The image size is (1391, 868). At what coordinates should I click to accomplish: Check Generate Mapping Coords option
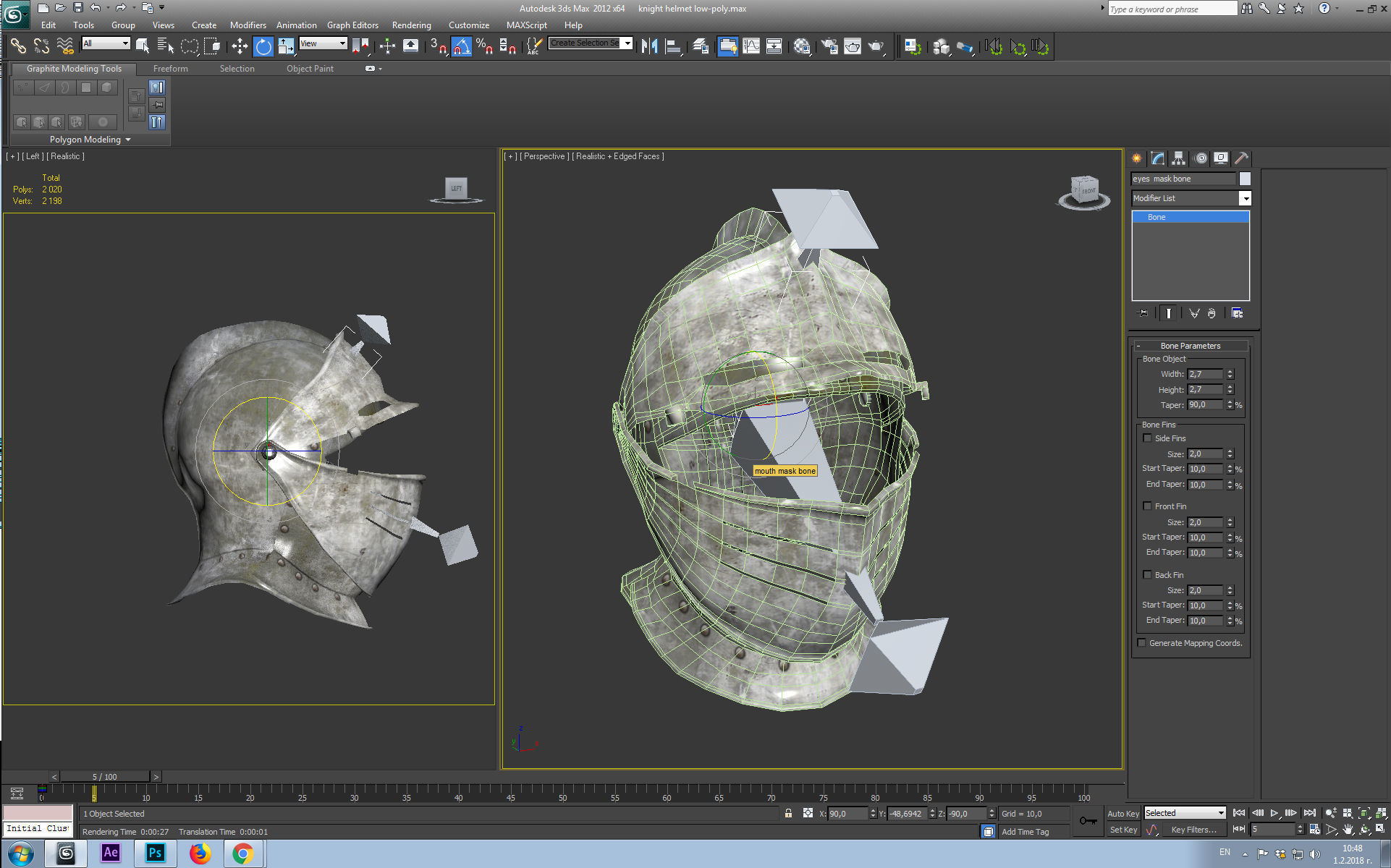pyautogui.click(x=1141, y=643)
